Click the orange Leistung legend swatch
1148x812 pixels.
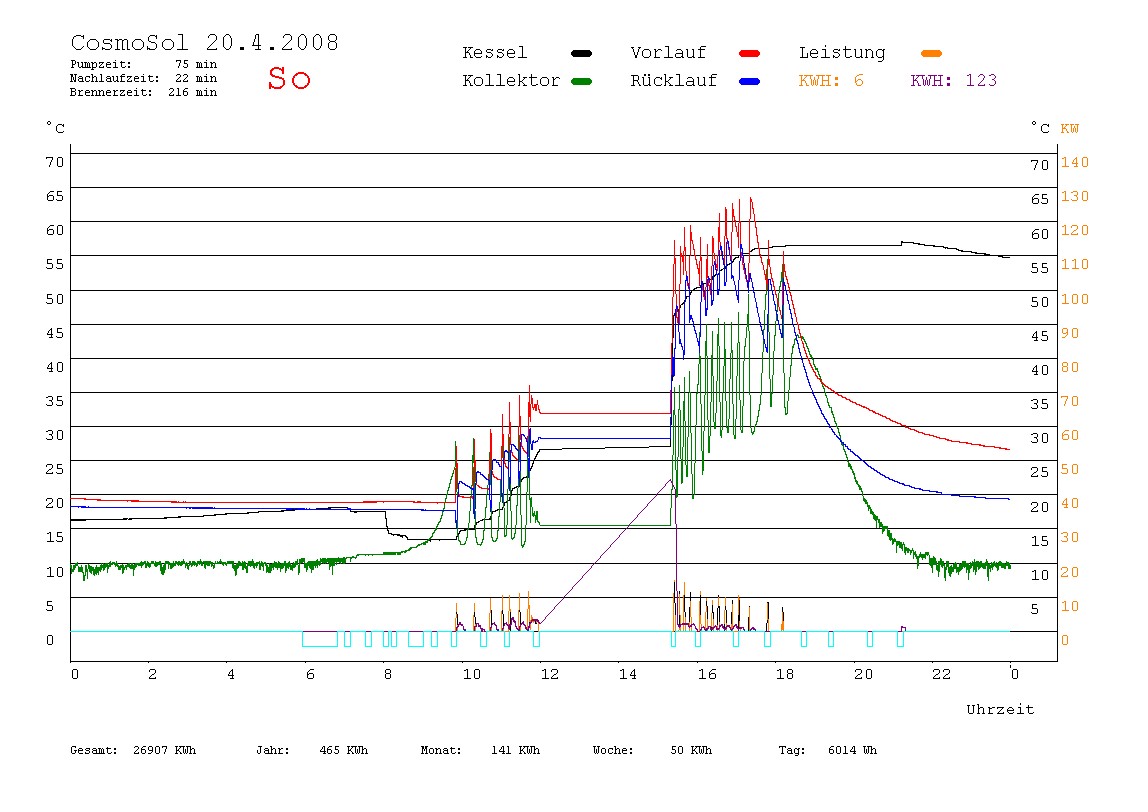[x=931, y=53]
